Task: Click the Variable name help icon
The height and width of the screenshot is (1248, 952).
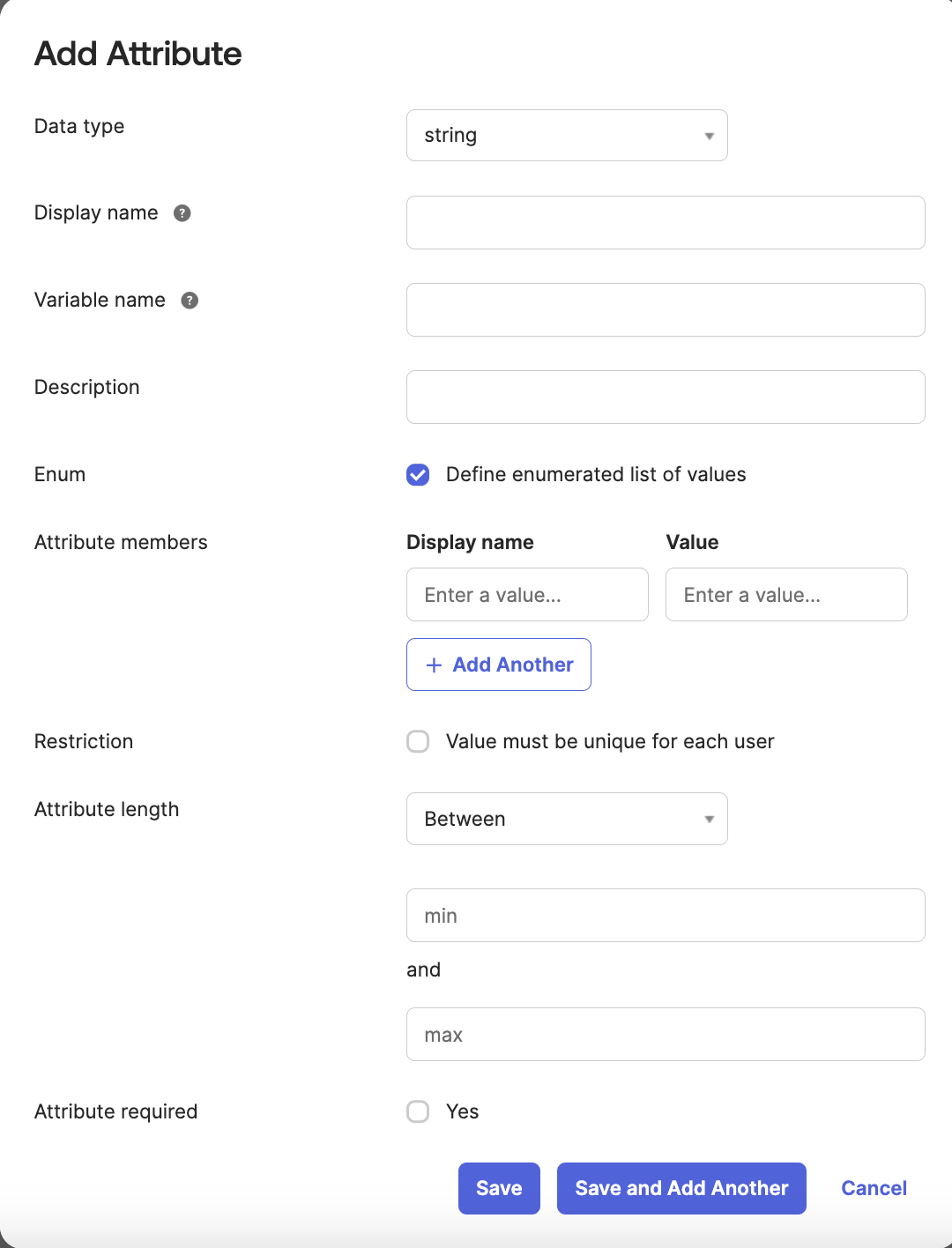Action: coord(190,301)
